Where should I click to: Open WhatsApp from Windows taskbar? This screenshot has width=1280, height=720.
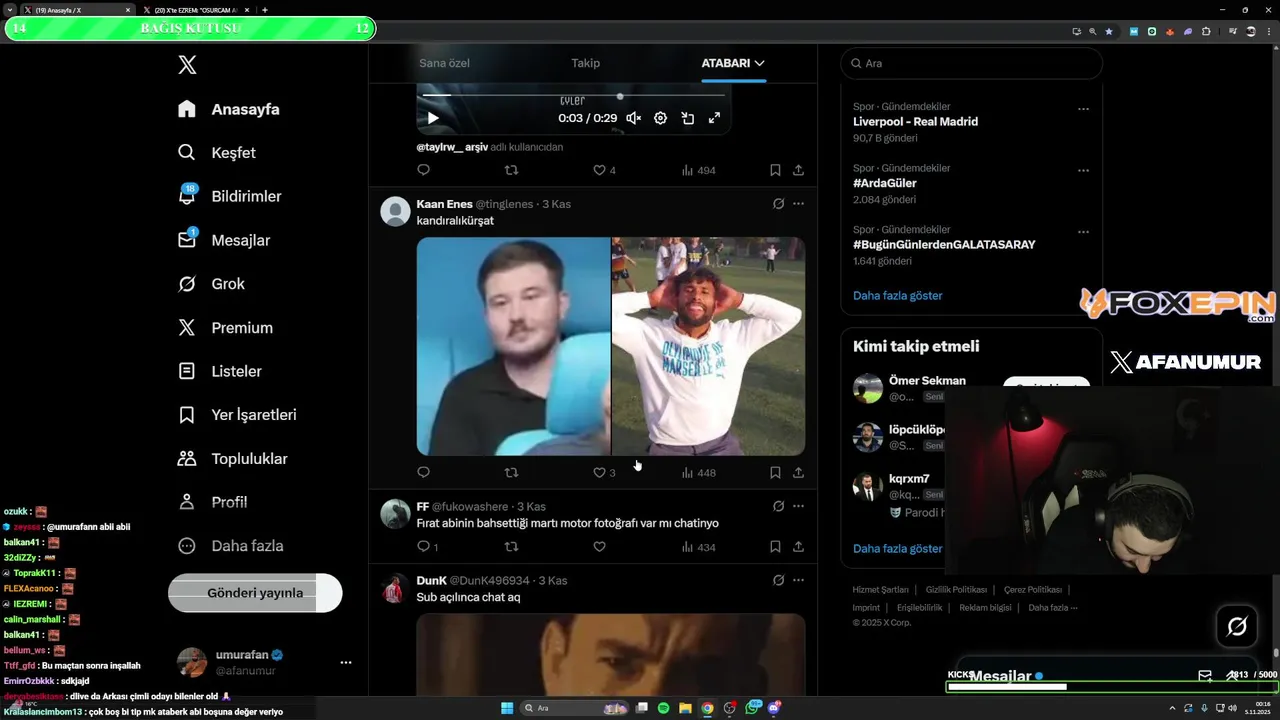(x=752, y=708)
